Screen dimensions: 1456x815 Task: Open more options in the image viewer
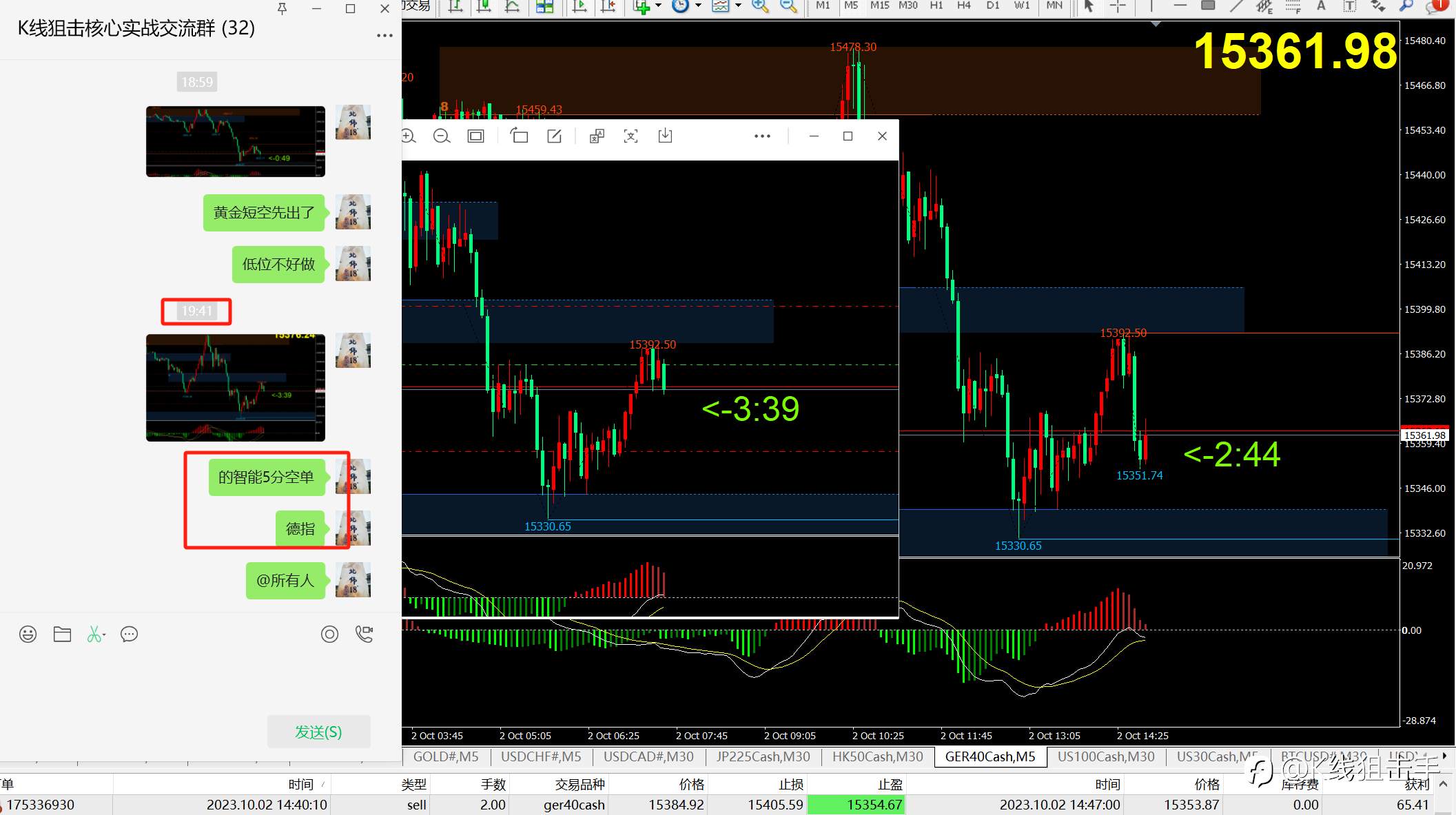(x=762, y=136)
